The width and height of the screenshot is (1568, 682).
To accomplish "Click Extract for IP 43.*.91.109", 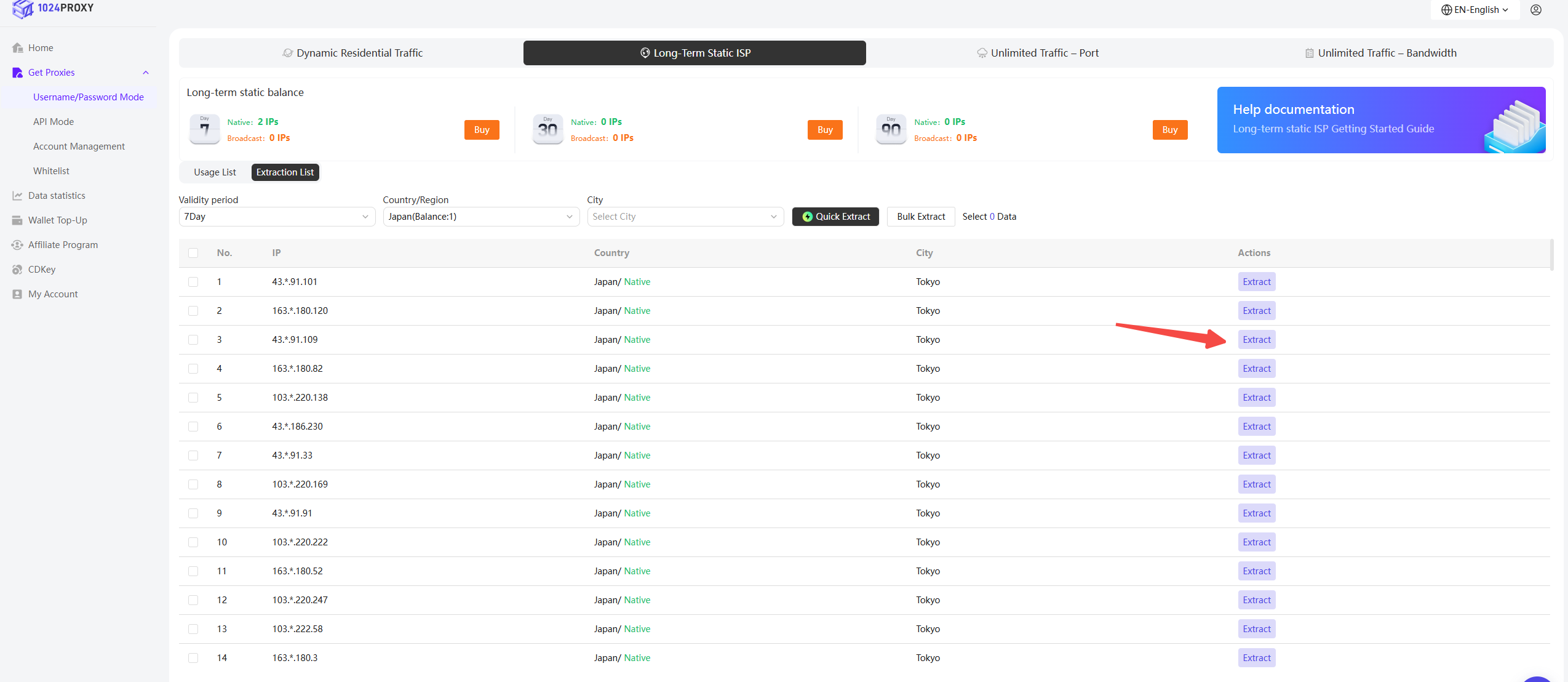I will [1256, 340].
